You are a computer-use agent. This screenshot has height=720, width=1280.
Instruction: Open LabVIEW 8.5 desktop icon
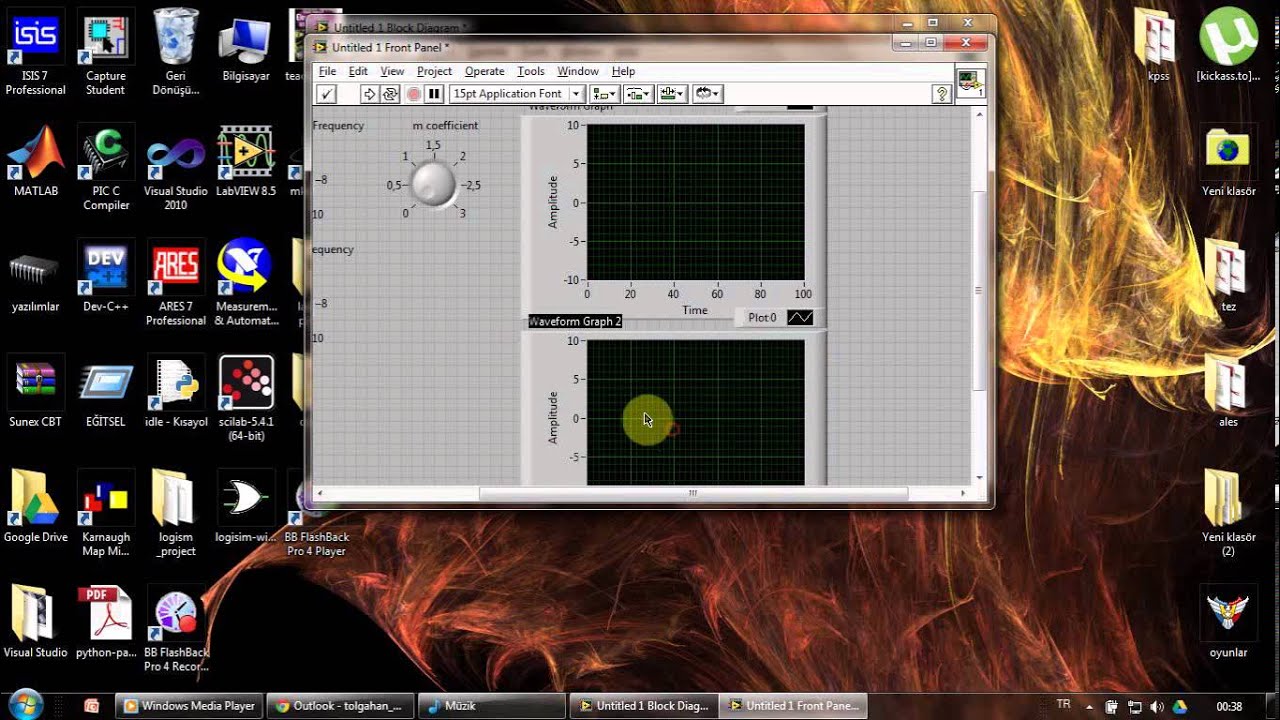pyautogui.click(x=246, y=162)
